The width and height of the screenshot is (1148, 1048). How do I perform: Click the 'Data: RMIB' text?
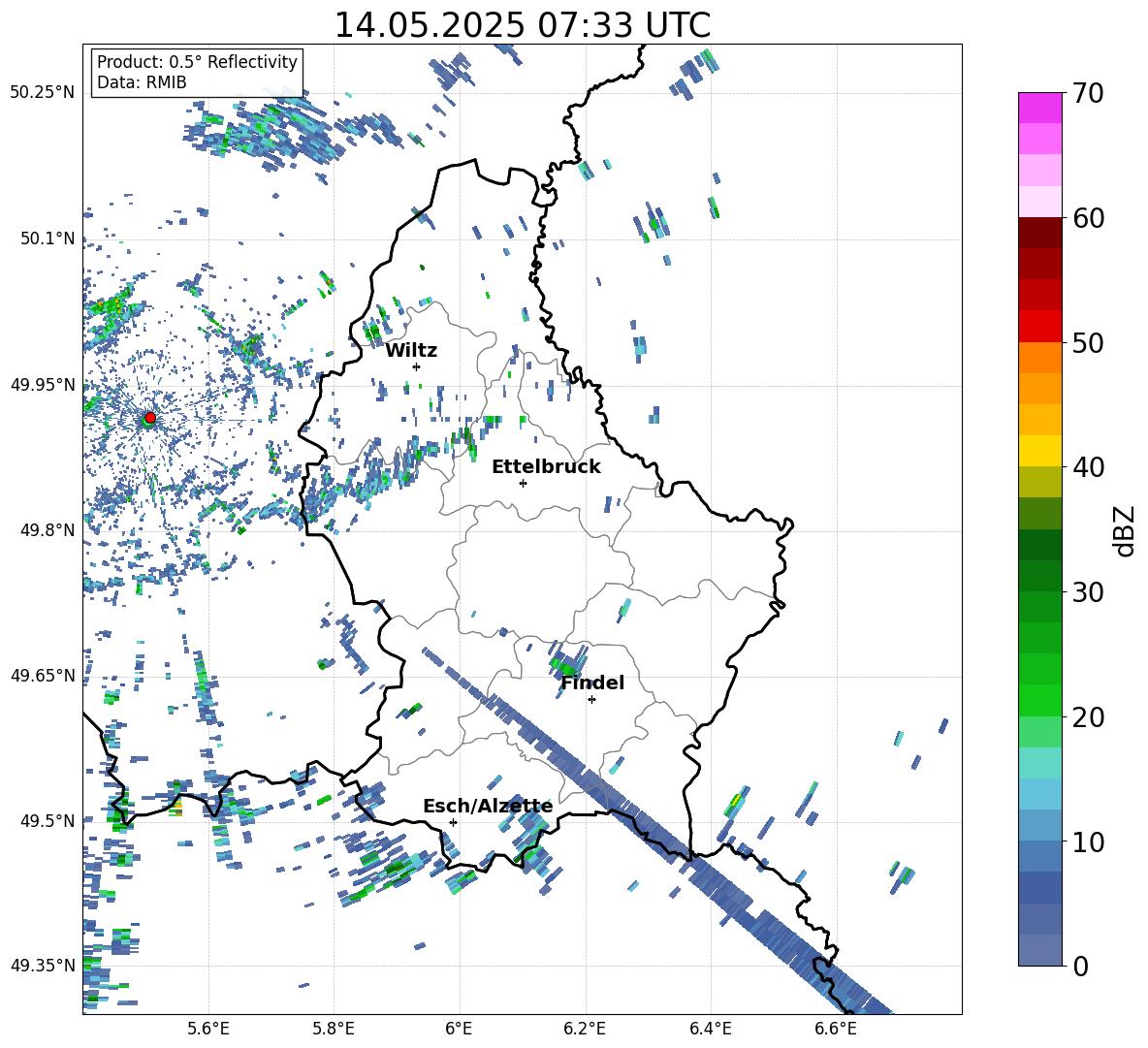[x=142, y=82]
